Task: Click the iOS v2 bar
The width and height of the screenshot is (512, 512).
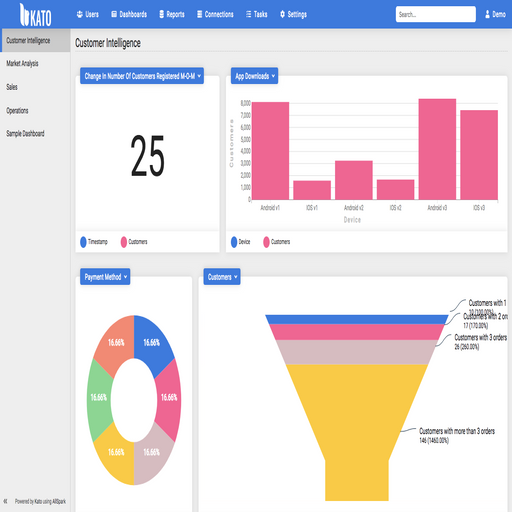Action: pos(395,190)
